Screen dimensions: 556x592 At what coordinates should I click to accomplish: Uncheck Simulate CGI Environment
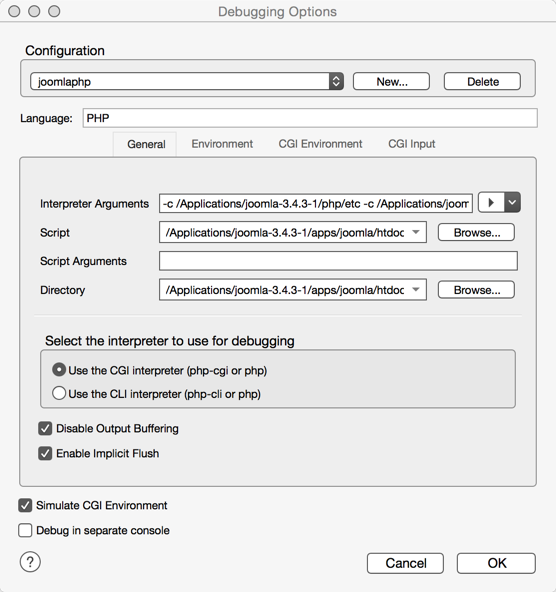point(25,505)
